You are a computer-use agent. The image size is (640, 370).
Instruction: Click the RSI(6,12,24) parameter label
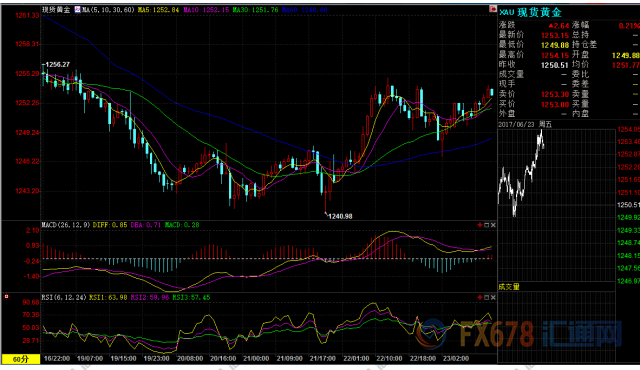click(x=64, y=297)
